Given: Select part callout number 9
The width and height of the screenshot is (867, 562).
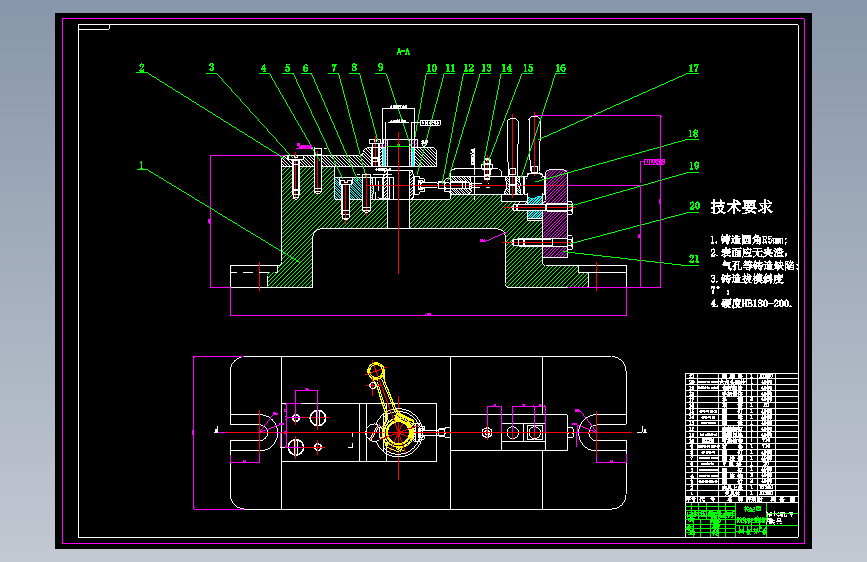Looking at the screenshot, I should pos(380,67).
